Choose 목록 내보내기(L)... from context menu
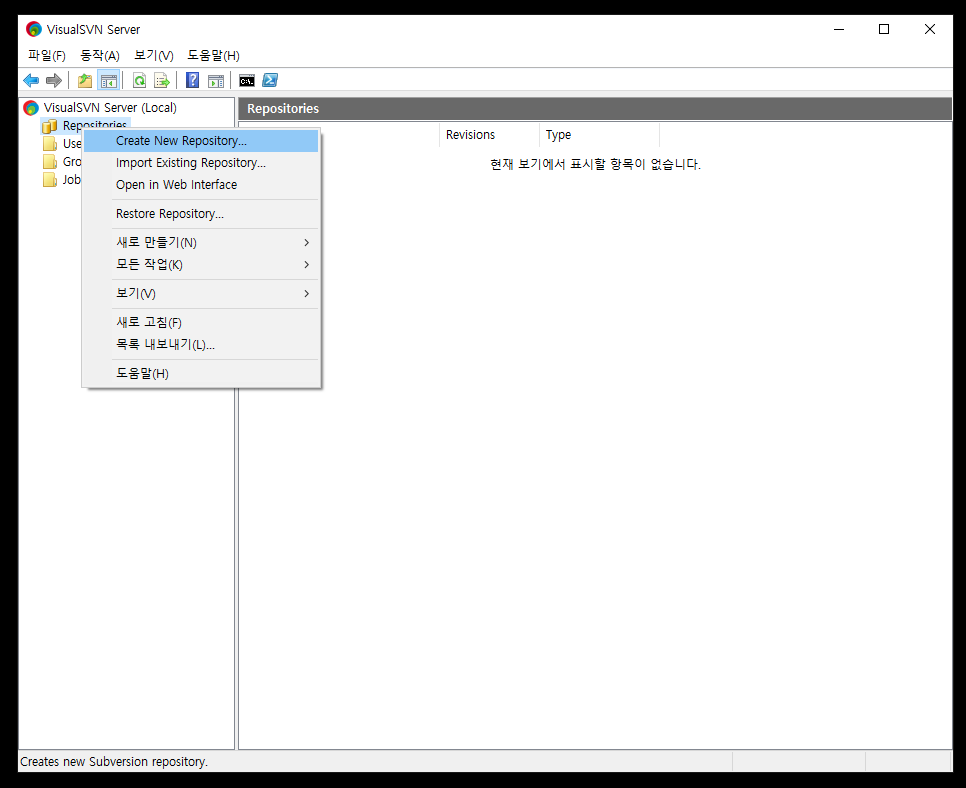 pos(201,345)
